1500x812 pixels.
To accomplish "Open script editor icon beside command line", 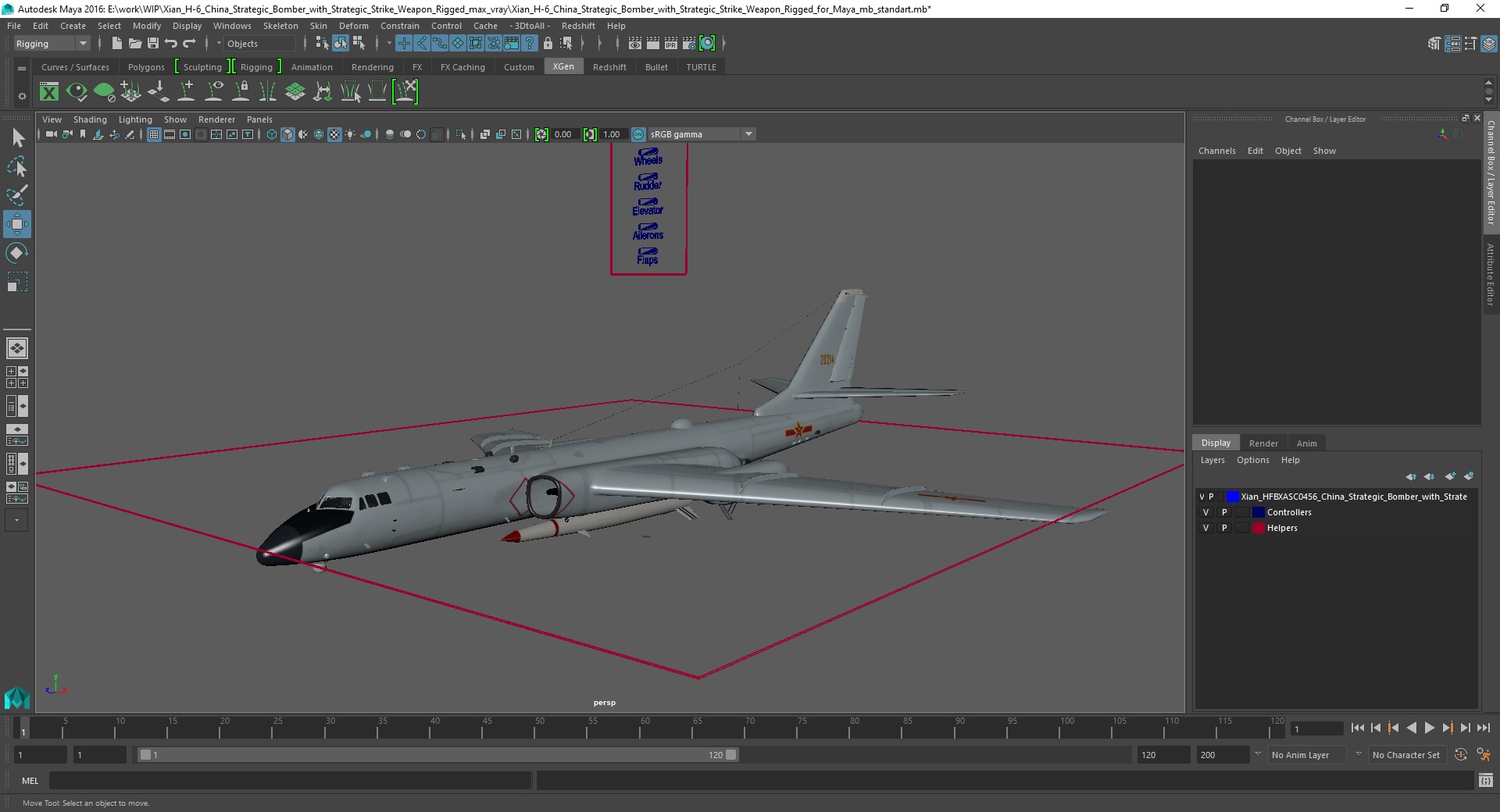I will 1486,780.
